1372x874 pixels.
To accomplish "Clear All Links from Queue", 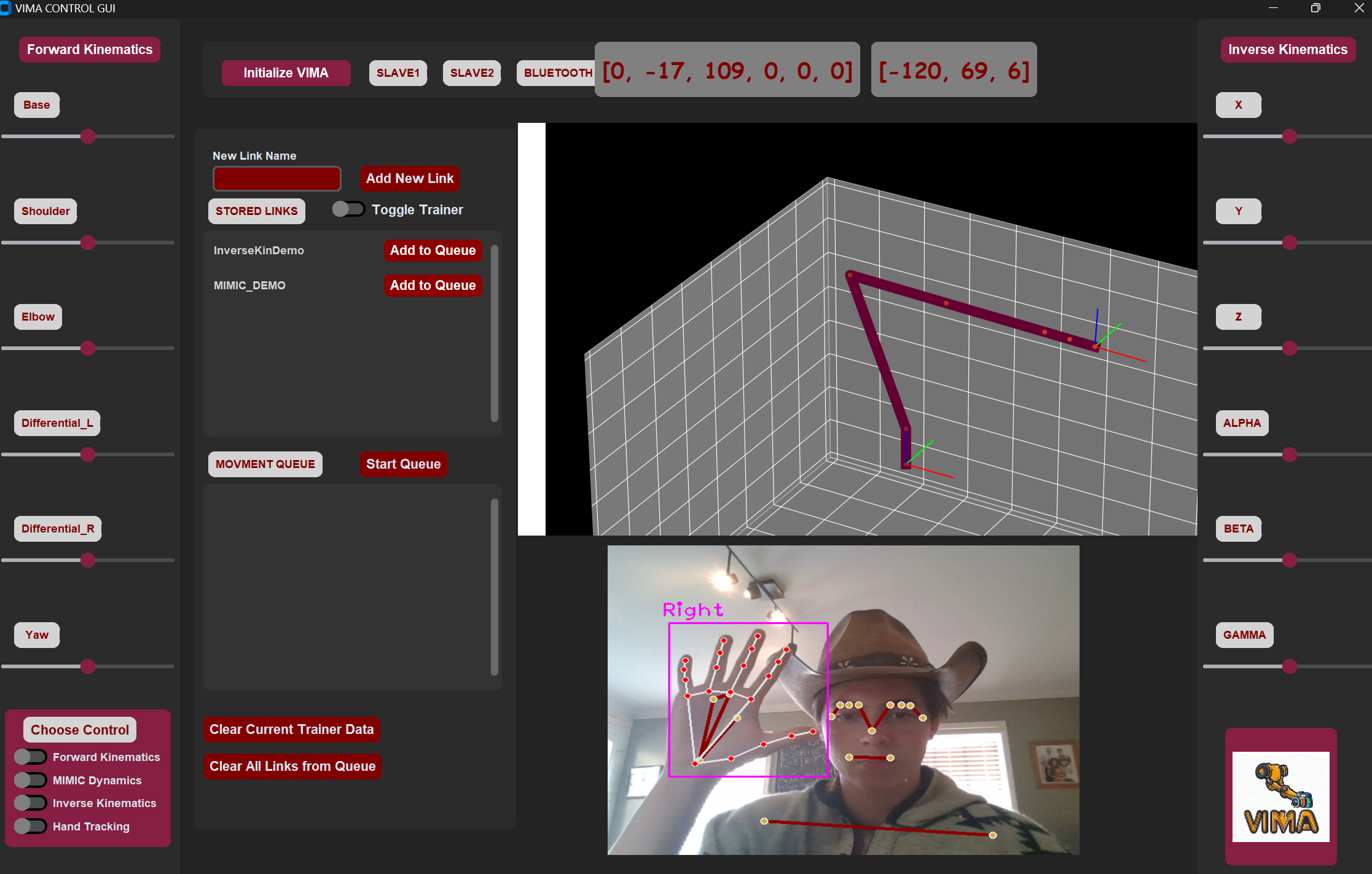I will [x=292, y=766].
